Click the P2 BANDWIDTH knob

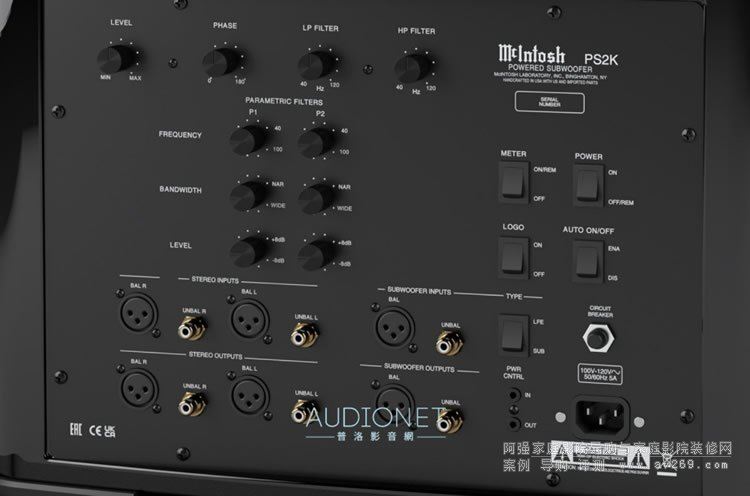point(315,198)
